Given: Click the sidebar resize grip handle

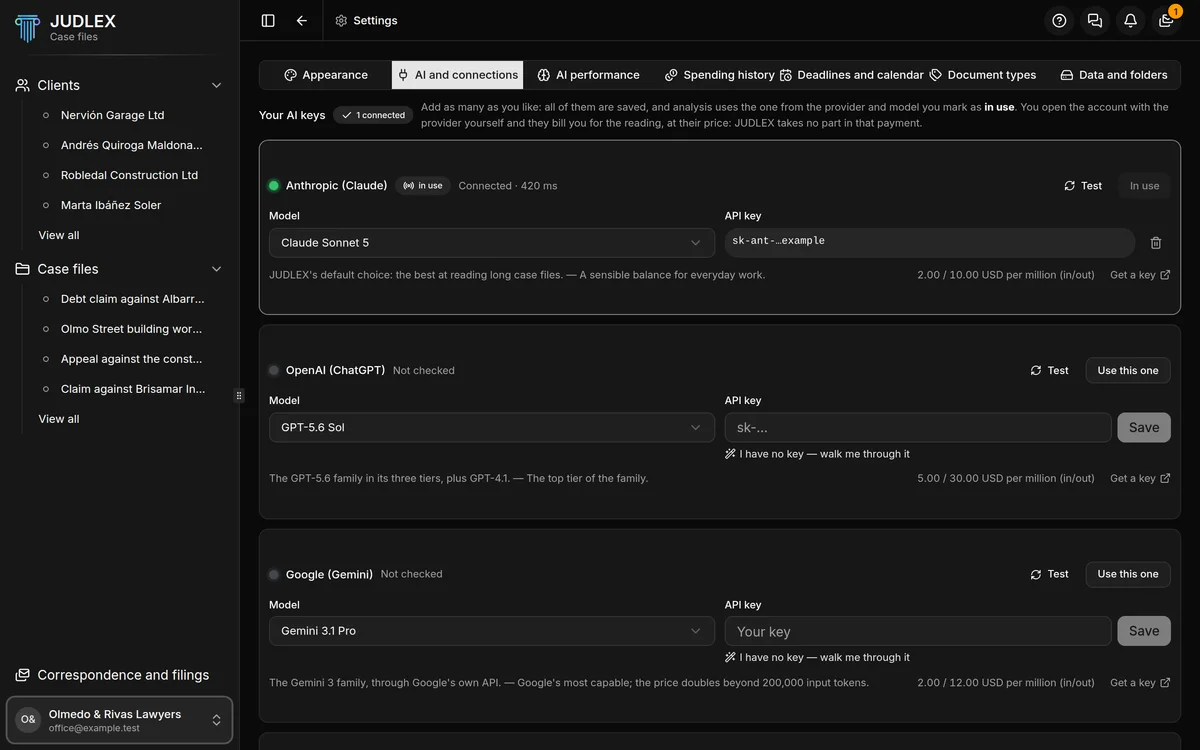Looking at the screenshot, I should coord(239,395).
